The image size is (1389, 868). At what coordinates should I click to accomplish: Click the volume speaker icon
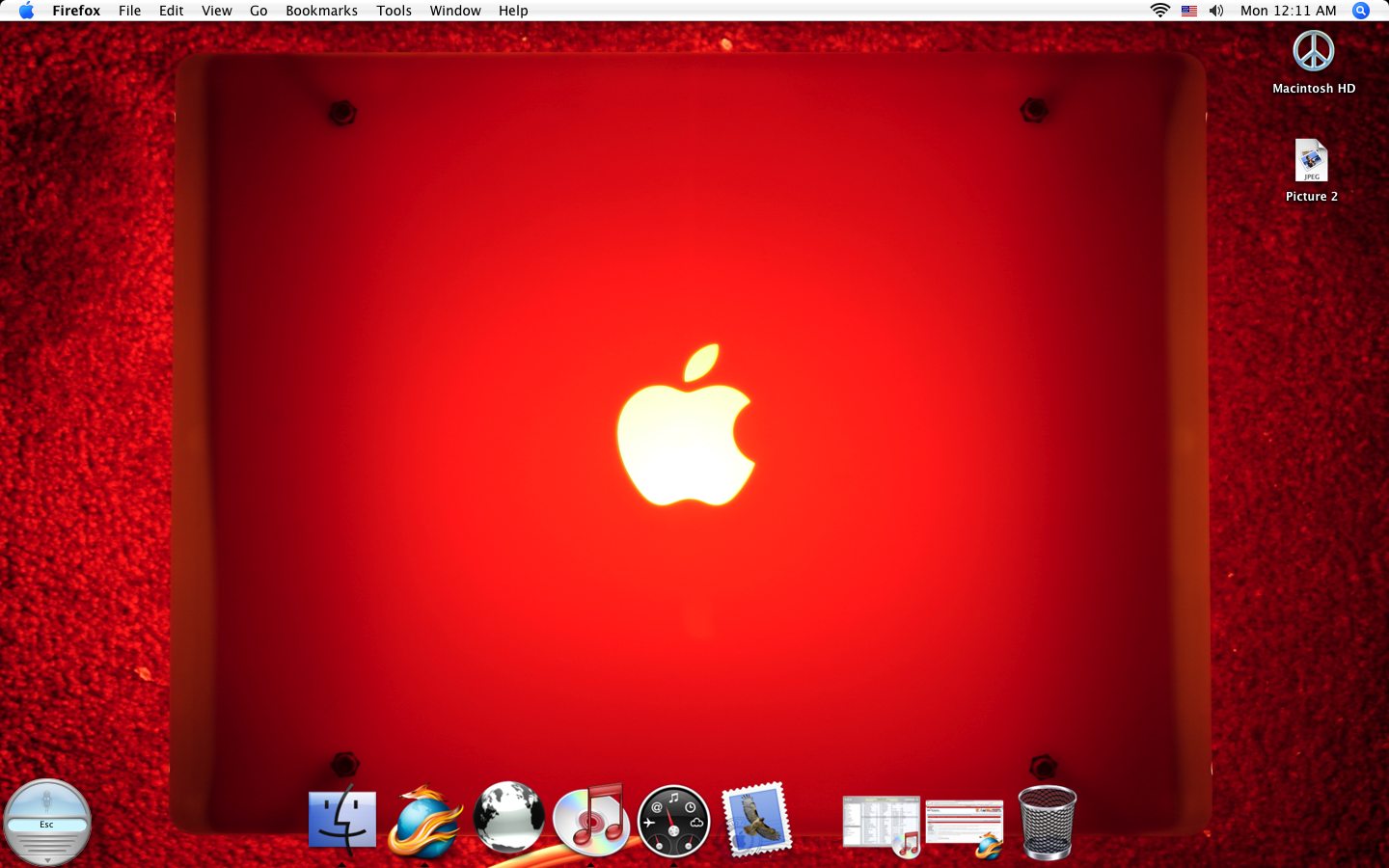point(1216,11)
